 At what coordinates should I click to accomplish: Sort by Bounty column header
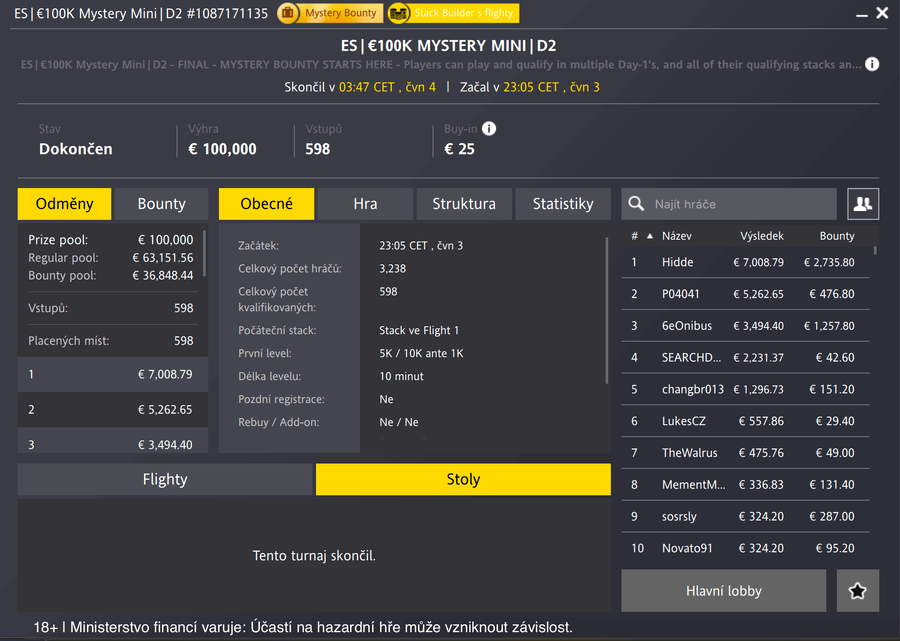(837, 236)
